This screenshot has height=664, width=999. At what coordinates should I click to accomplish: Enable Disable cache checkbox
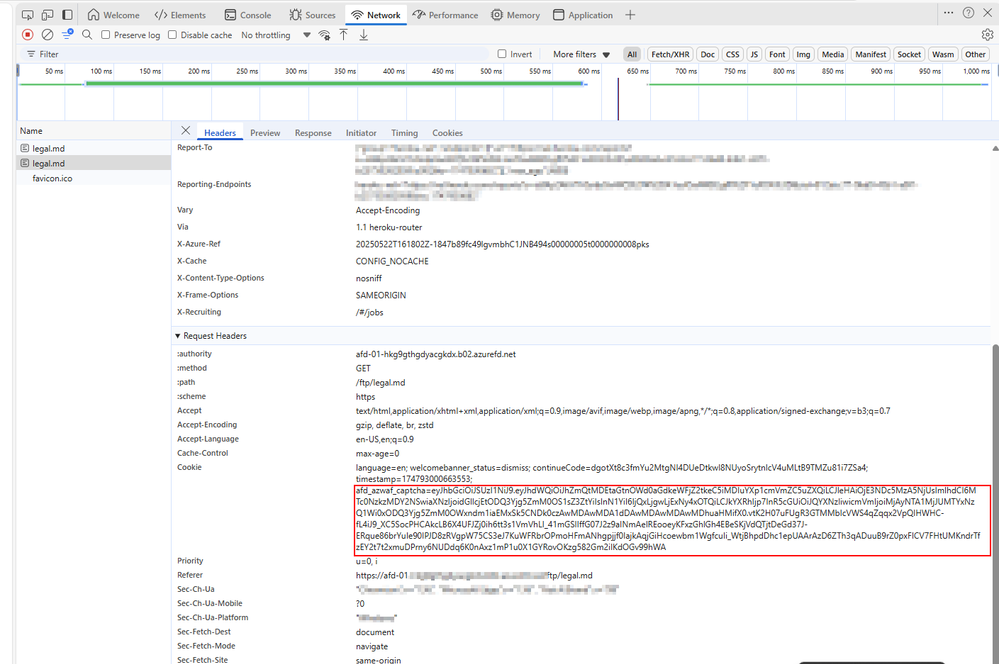click(172, 35)
